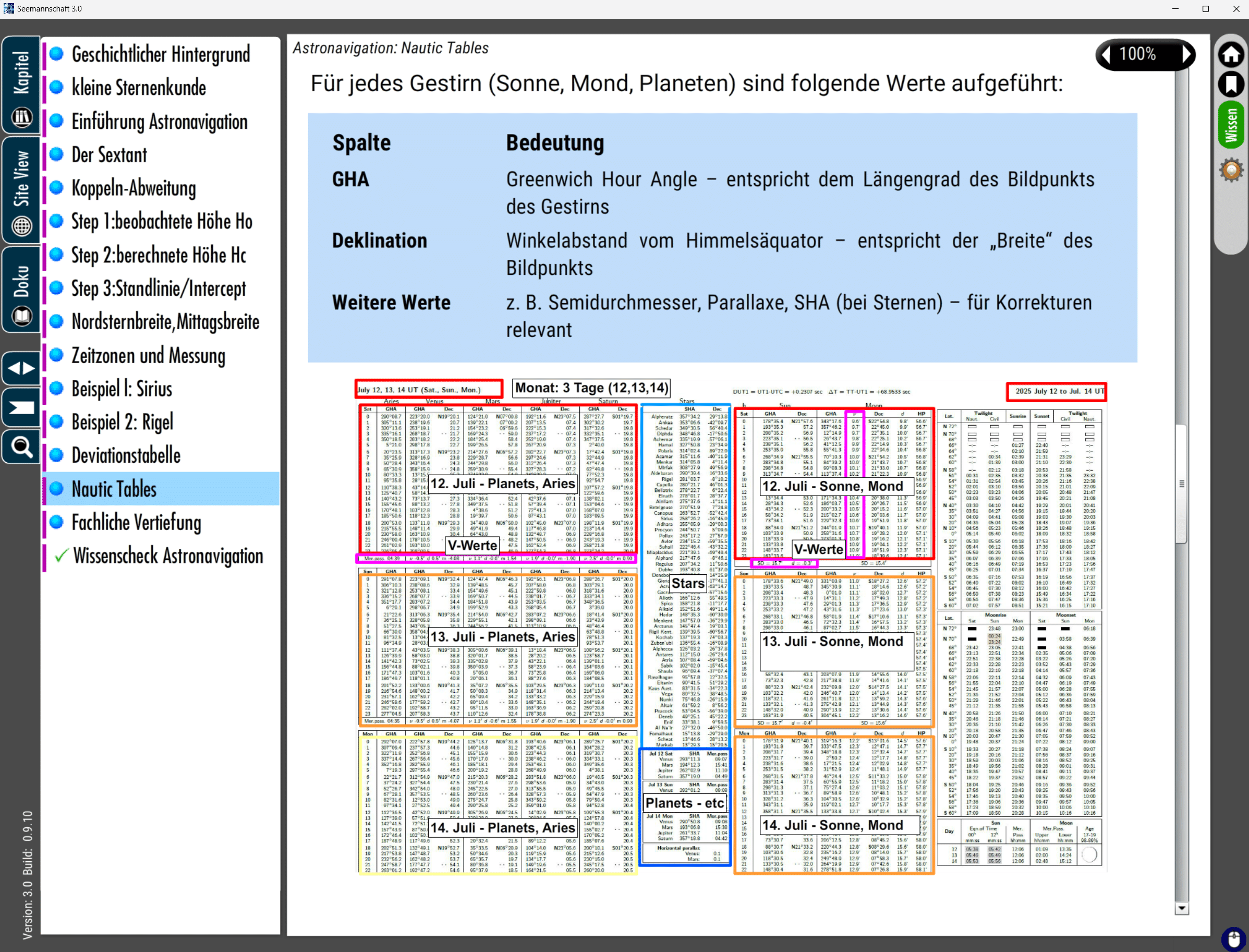Increase zoom with right arrow

coord(1186,55)
